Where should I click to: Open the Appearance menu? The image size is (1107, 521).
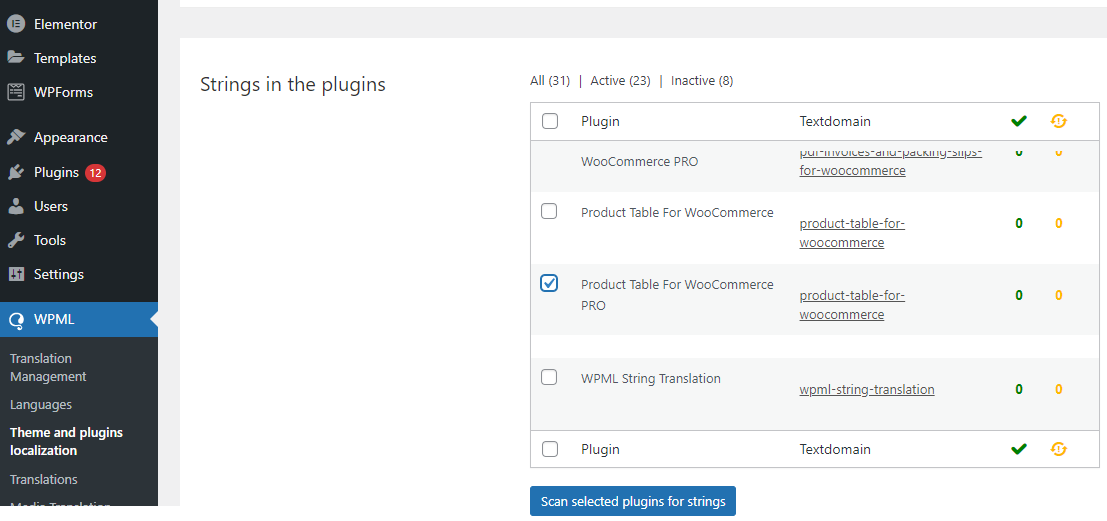pos(71,137)
